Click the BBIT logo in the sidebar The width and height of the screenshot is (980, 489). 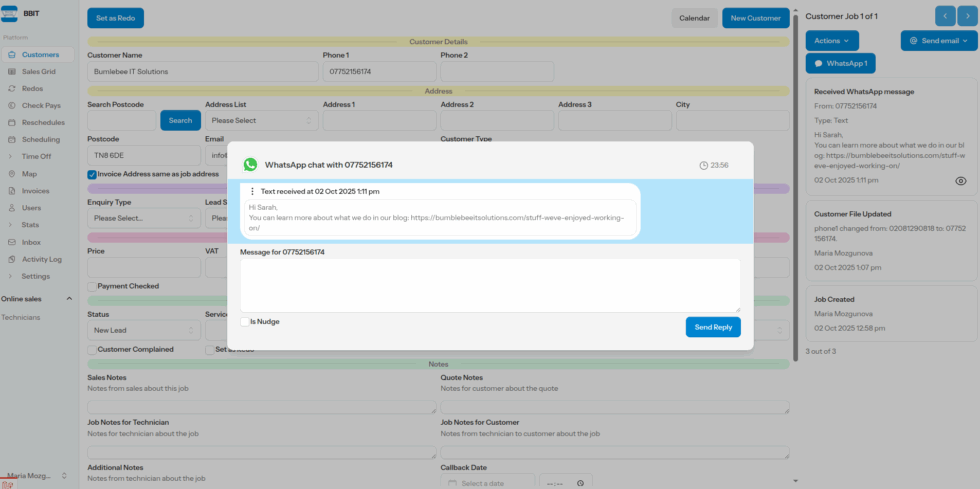point(10,15)
